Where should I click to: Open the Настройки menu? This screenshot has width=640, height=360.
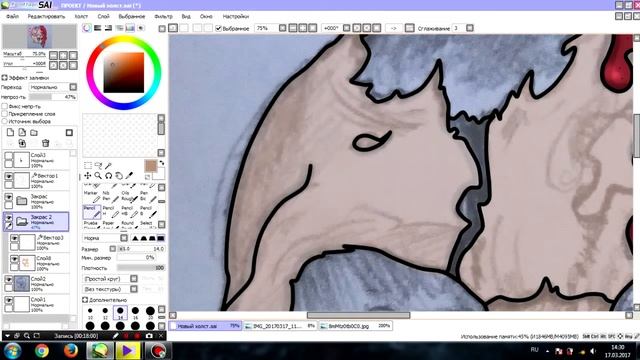[236, 16]
